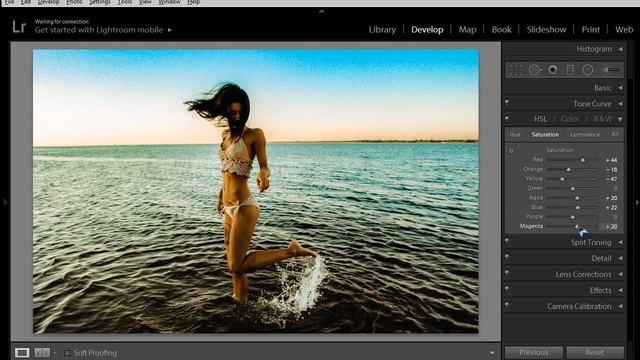Screen dimensions: 640x360
Task: Expand the Effects panel triangle
Action: click(x=620, y=290)
